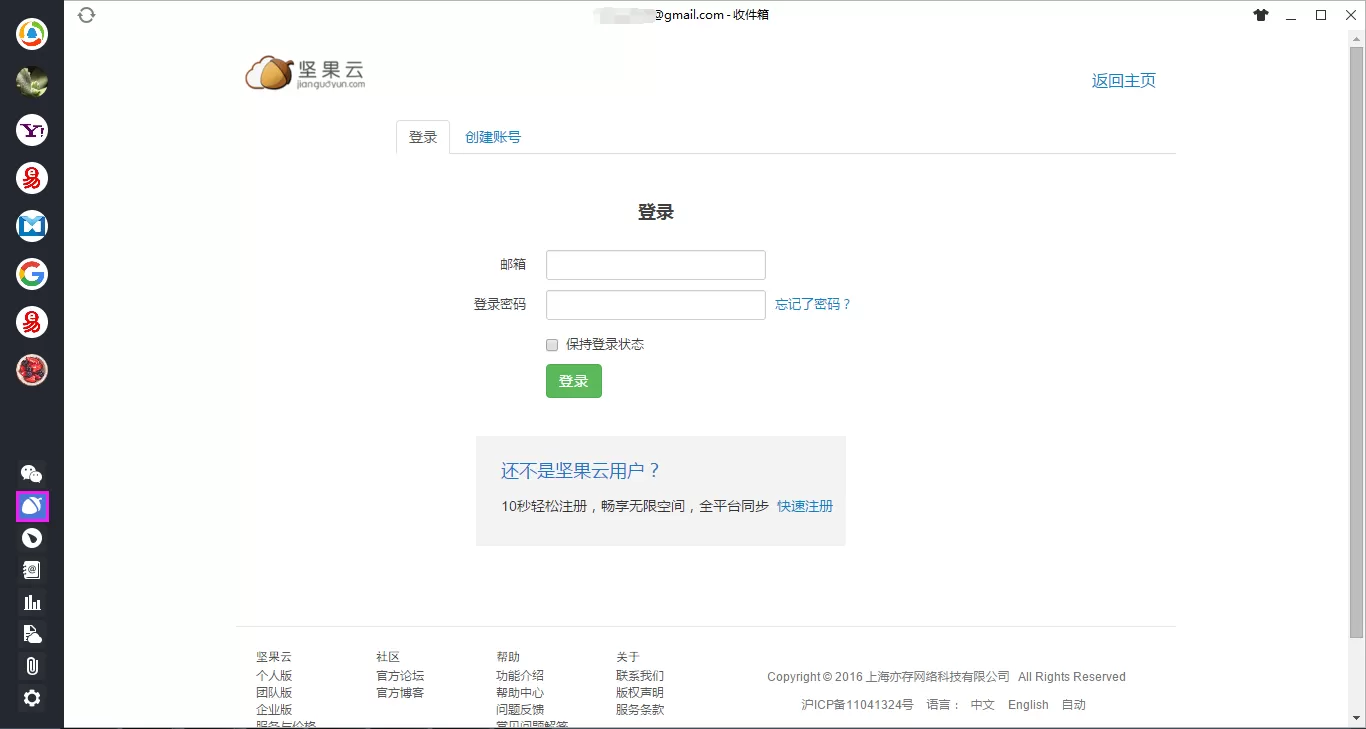This screenshot has width=1366, height=729.
Task: Visit the 官方论坛 footer link
Action: [x=400, y=676]
